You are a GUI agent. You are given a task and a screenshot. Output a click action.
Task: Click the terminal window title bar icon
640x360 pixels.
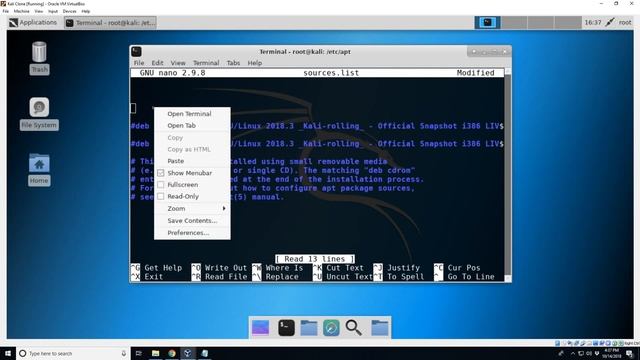point(136,51)
